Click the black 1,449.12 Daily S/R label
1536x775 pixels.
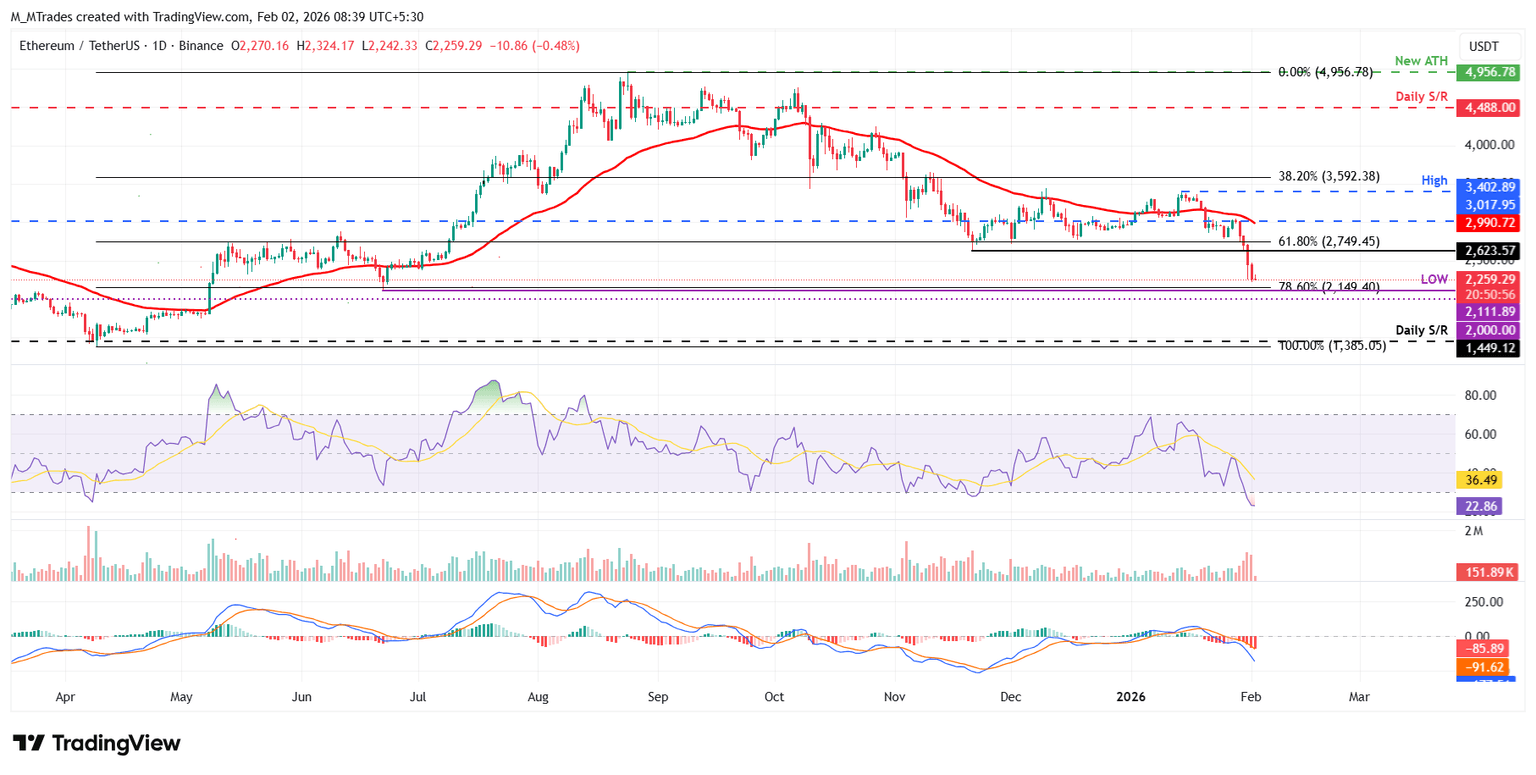pos(1487,347)
